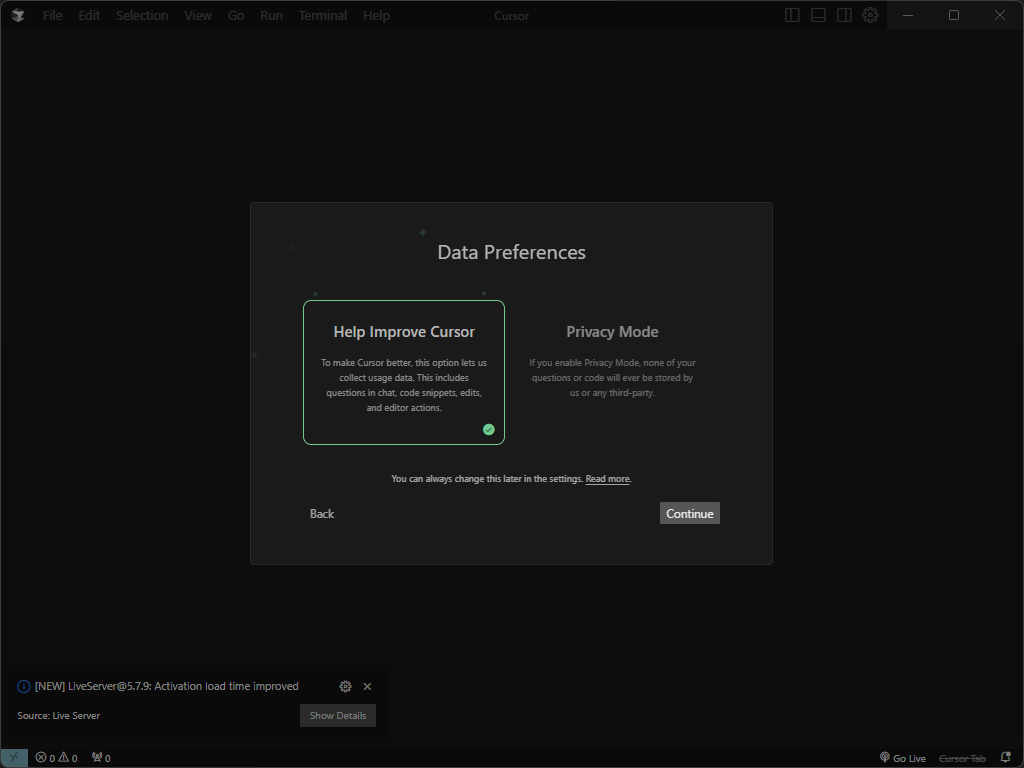Click Cursor Tab in the status bar
This screenshot has width=1024, height=768.
[x=962, y=758]
